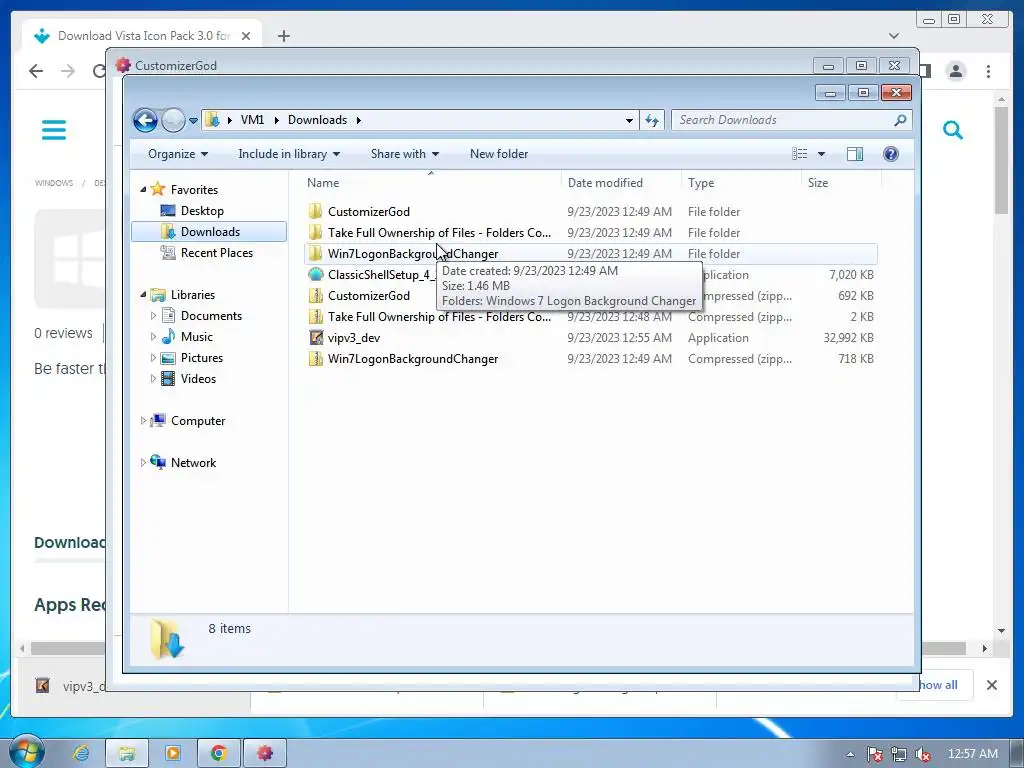Select the CustomizerGod file folder icon
This screenshot has width=1024, height=768.
[x=315, y=212]
